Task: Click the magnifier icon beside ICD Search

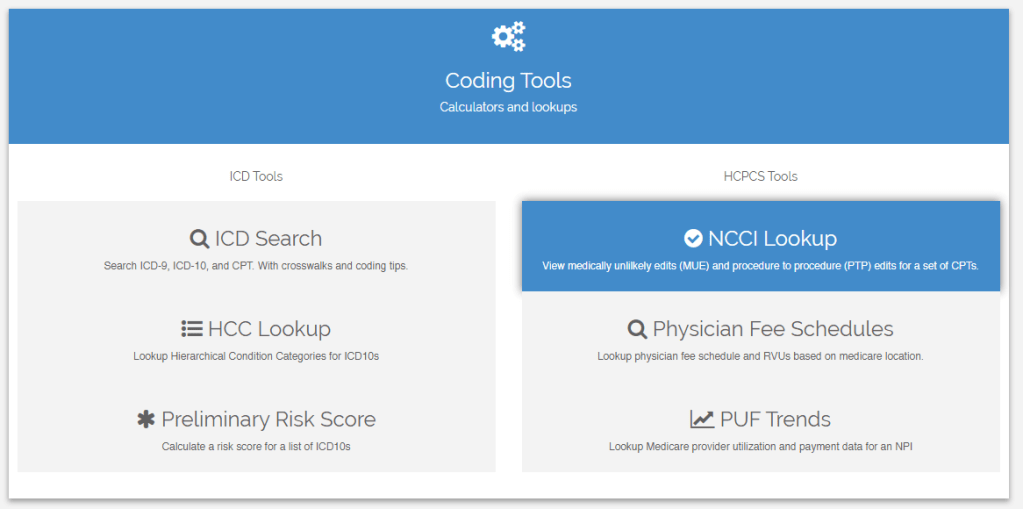Action: pyautogui.click(x=199, y=239)
